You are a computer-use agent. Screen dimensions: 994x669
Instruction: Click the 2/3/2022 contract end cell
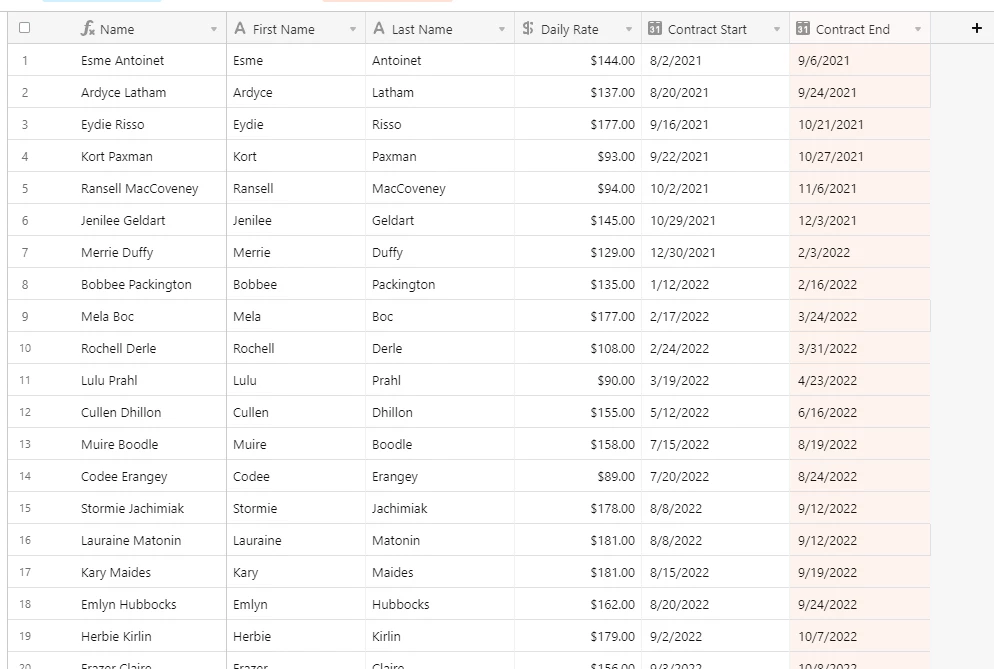[x=860, y=252]
